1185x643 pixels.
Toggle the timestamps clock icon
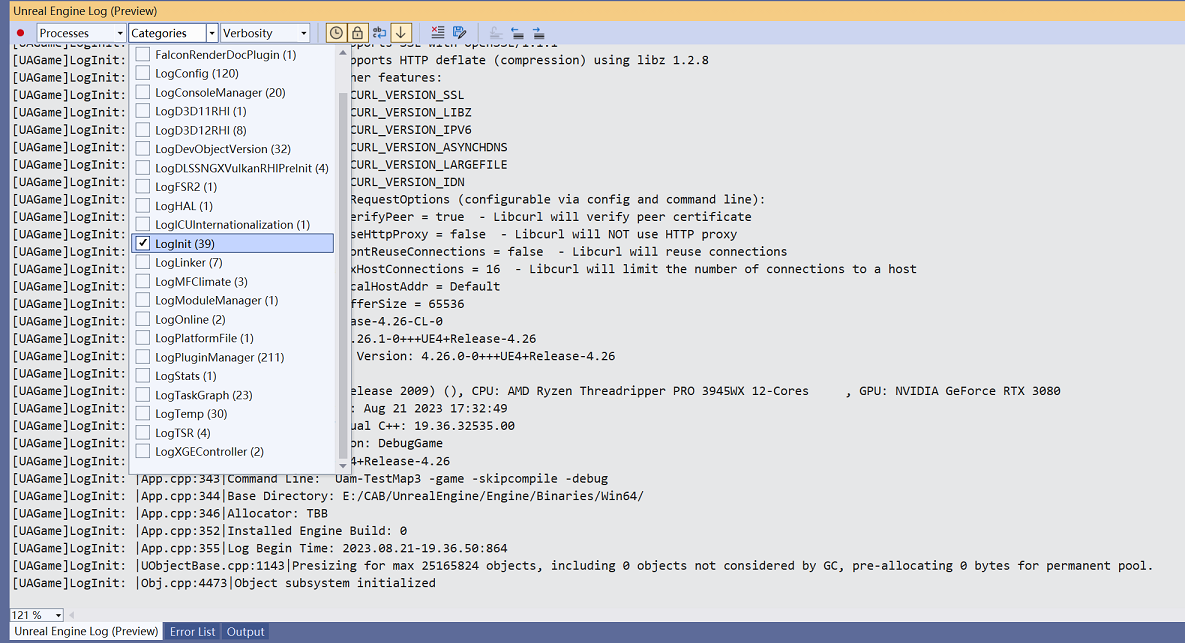(x=336, y=32)
